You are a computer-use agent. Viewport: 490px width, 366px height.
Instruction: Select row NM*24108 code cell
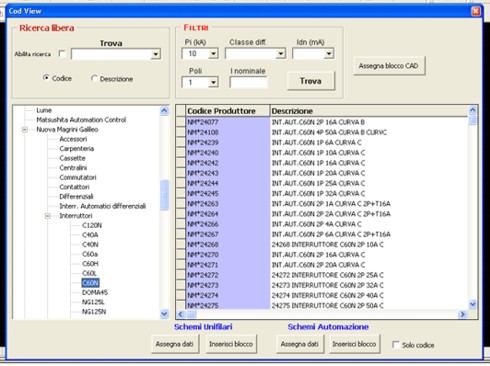click(227, 132)
